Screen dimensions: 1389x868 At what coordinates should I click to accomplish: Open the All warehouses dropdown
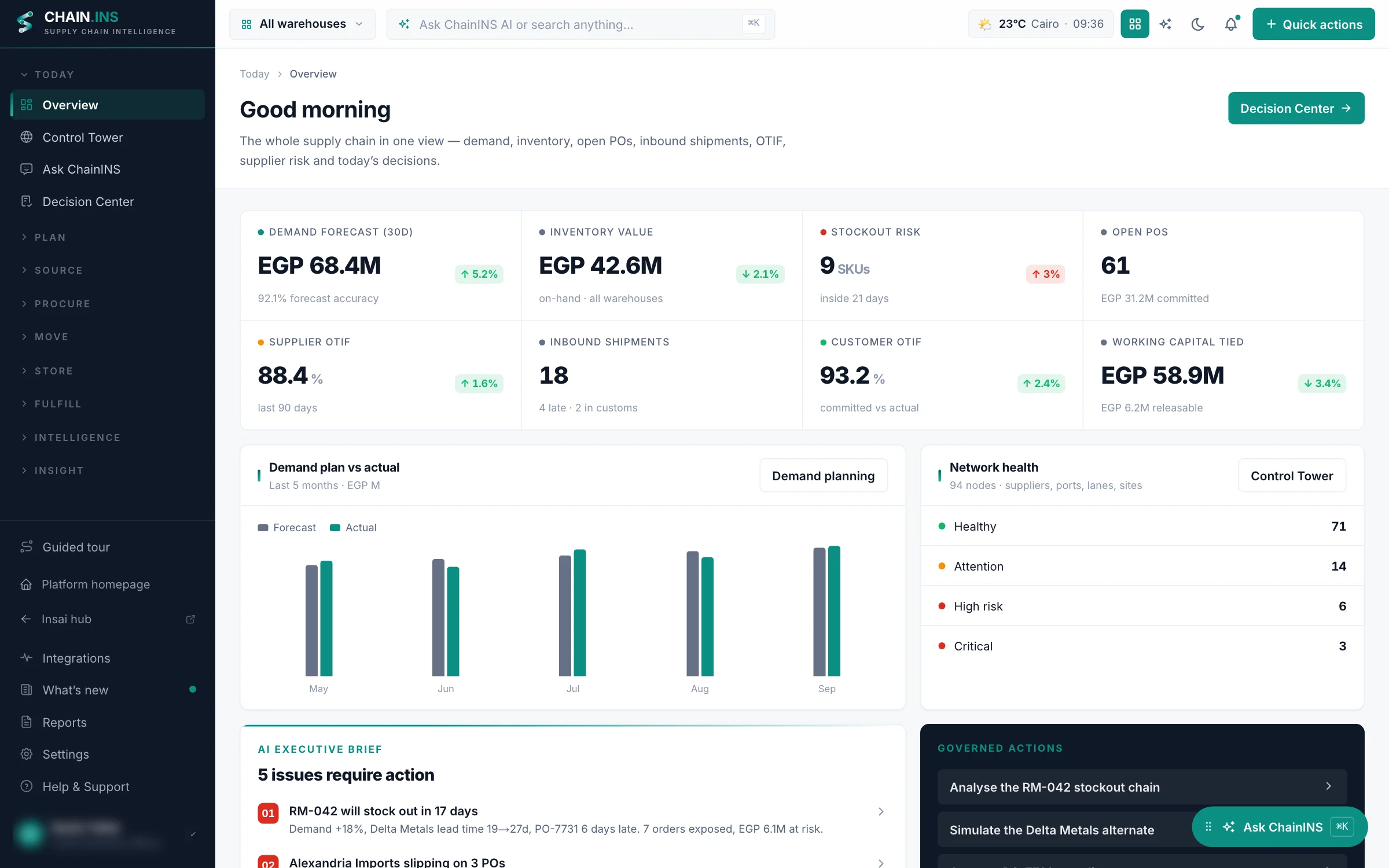point(303,24)
